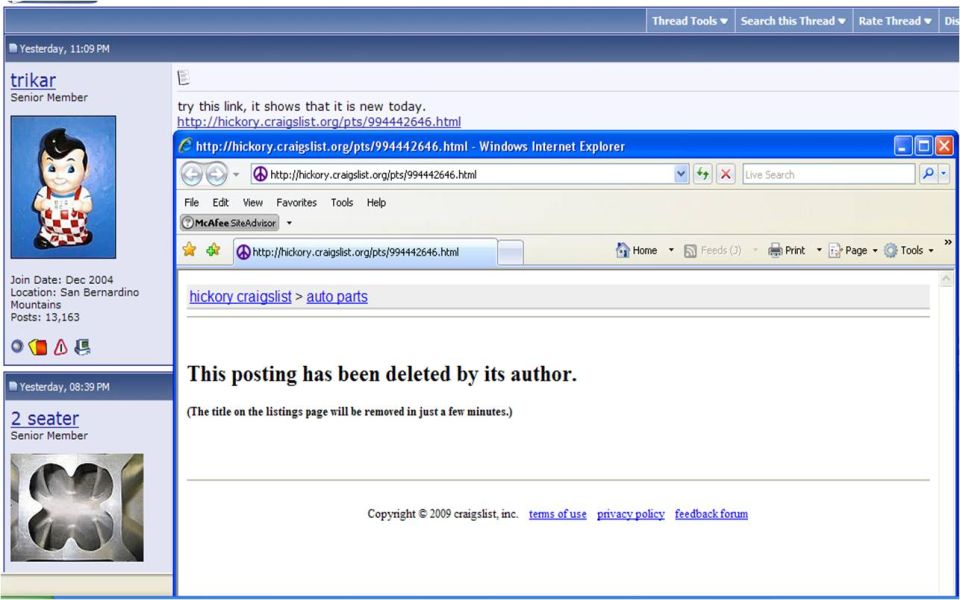Click the IE Forward navigation arrow

(x=216, y=174)
